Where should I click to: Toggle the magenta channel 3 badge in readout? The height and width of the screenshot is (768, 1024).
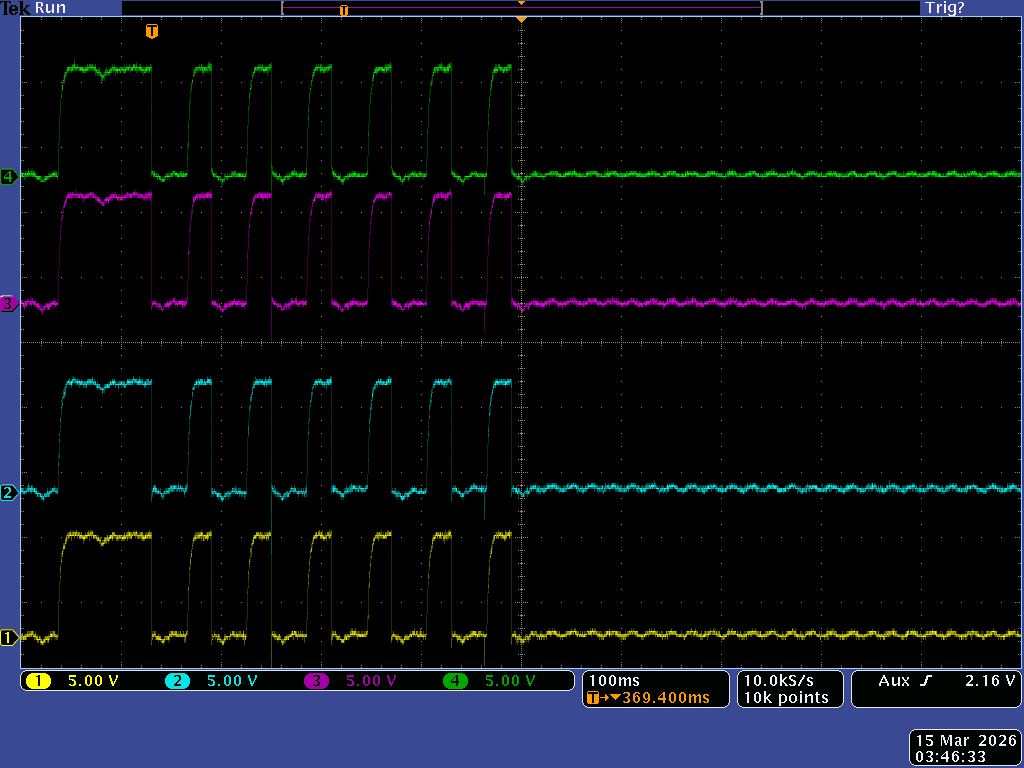click(x=316, y=681)
